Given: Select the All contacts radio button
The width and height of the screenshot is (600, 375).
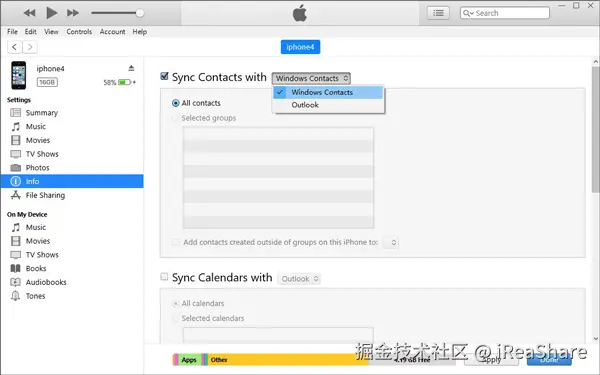Looking at the screenshot, I should click(176, 103).
